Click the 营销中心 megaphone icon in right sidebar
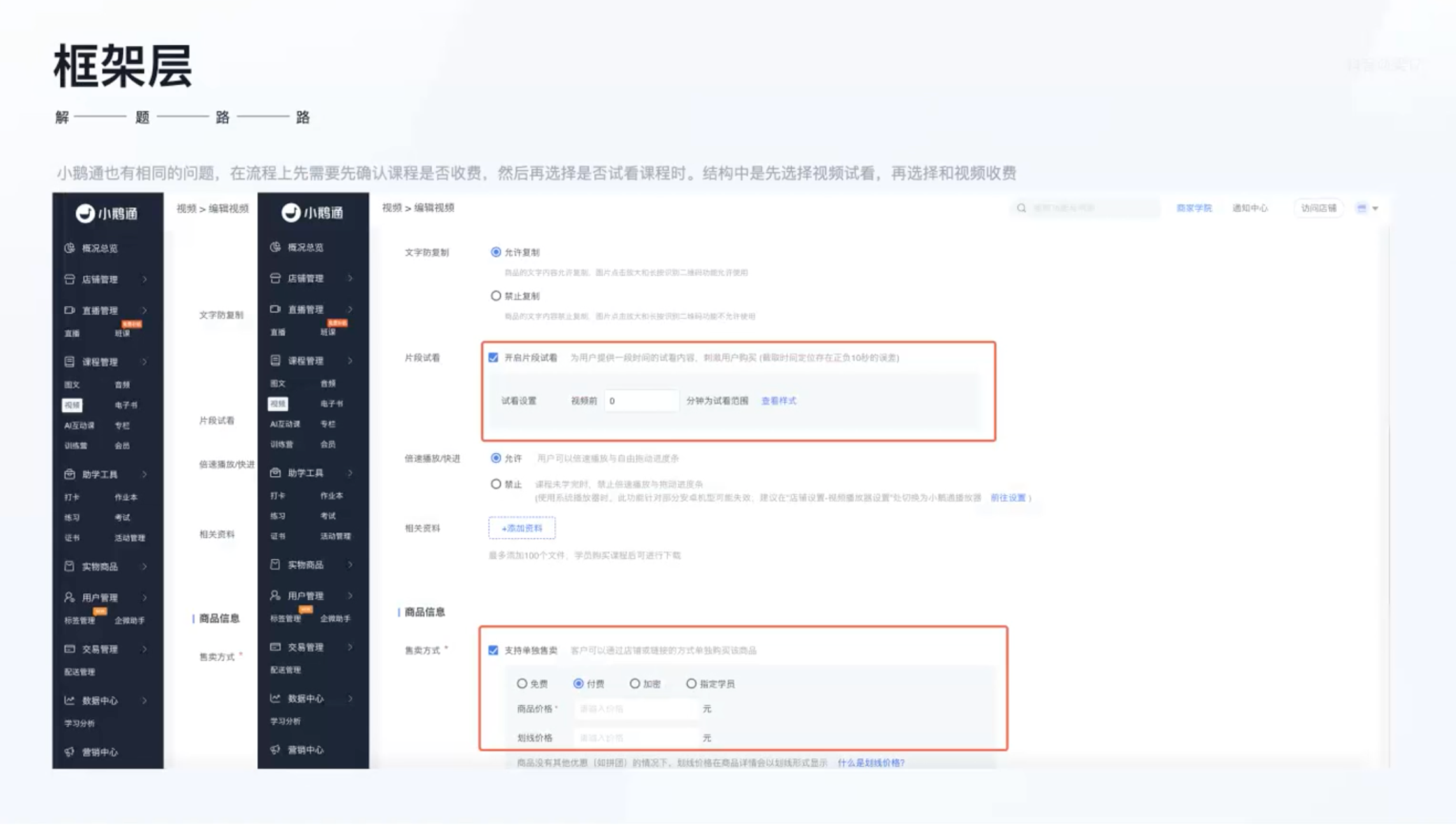The height and width of the screenshot is (825, 1456). 275,749
